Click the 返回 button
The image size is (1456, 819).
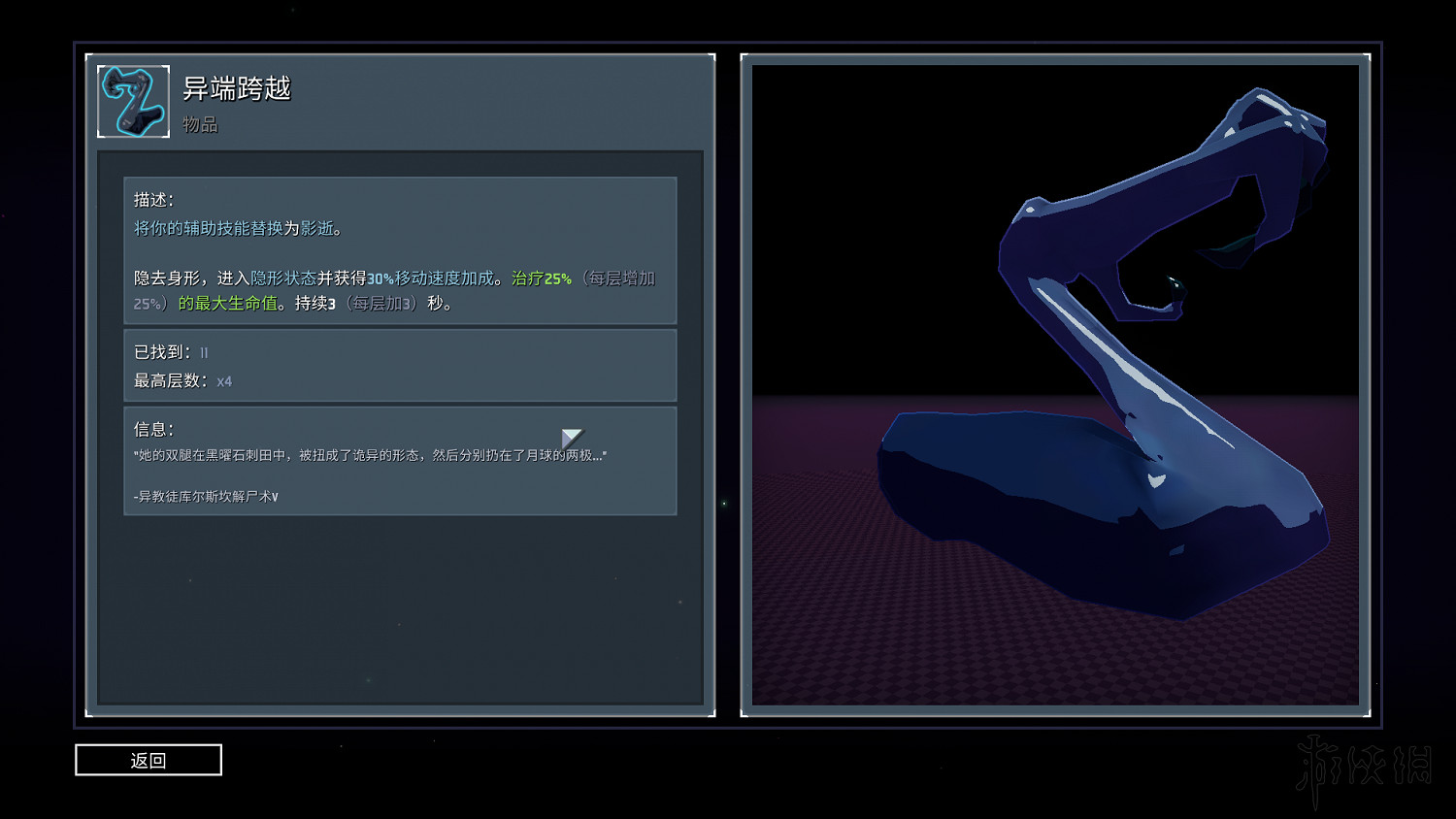(x=149, y=760)
